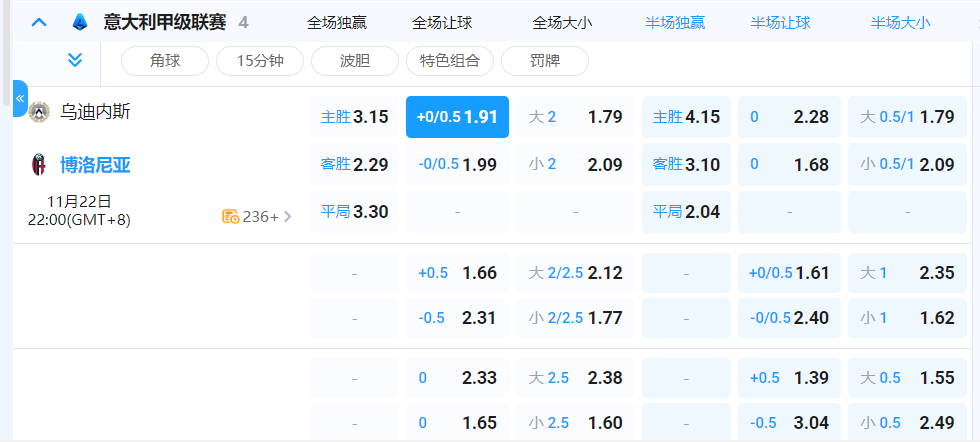Select full-time handicap 0 at 2.33
980x442 pixels.
458,378
